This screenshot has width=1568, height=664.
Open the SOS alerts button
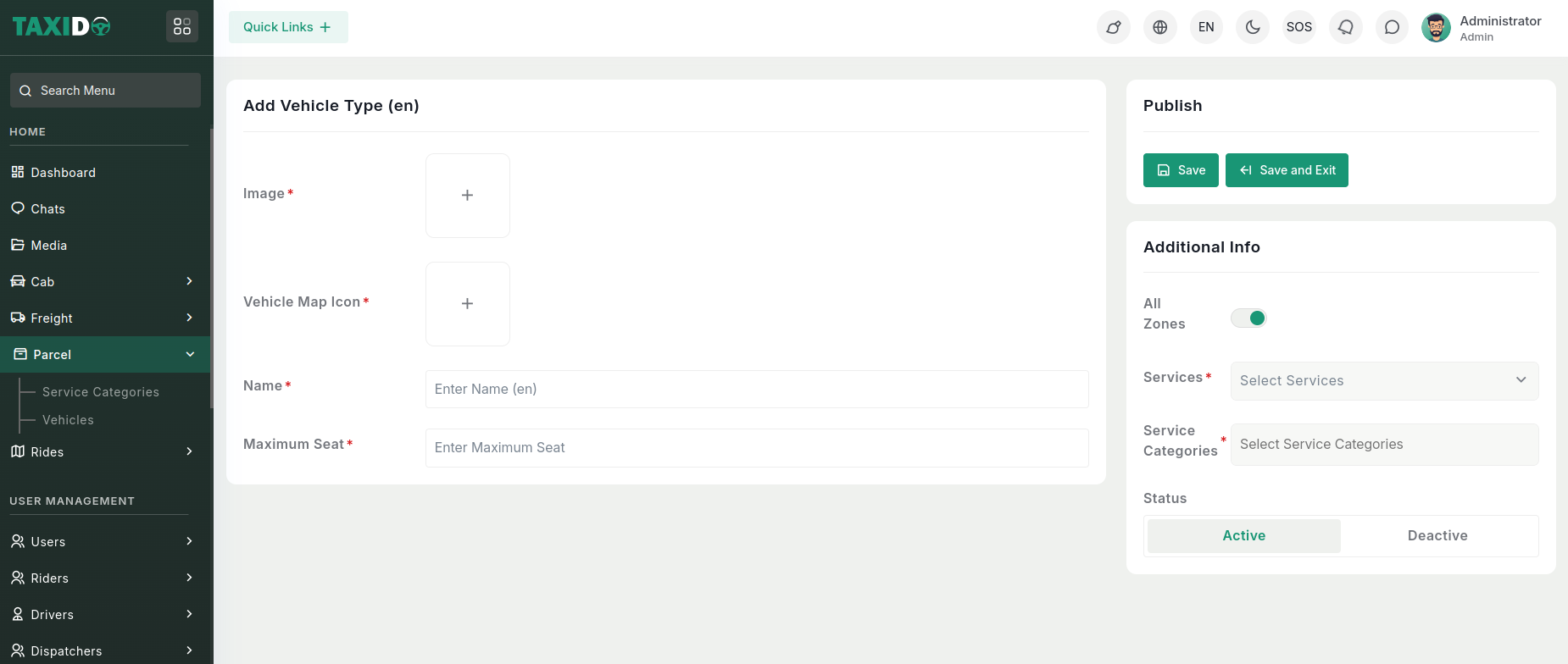click(x=1298, y=27)
